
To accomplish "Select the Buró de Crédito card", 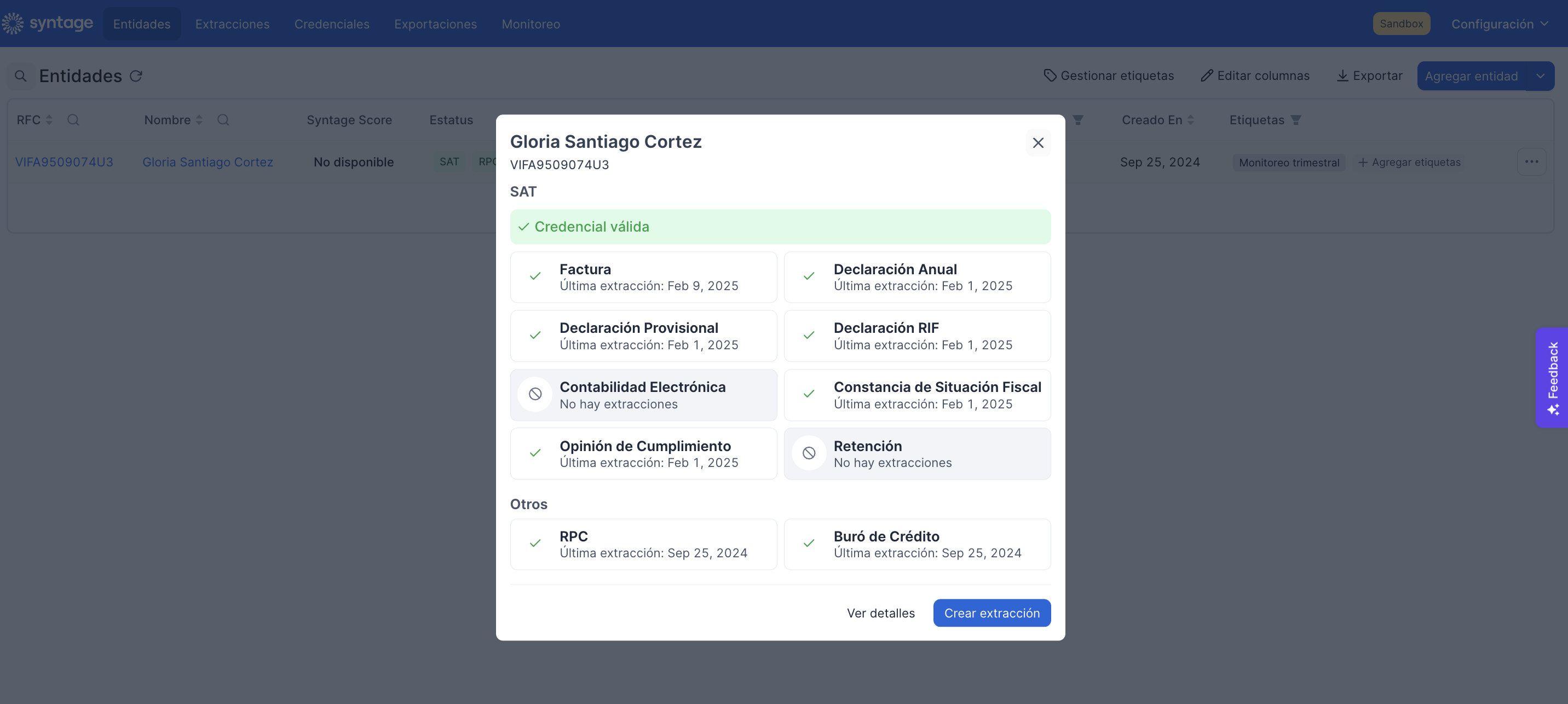I will coord(917,544).
